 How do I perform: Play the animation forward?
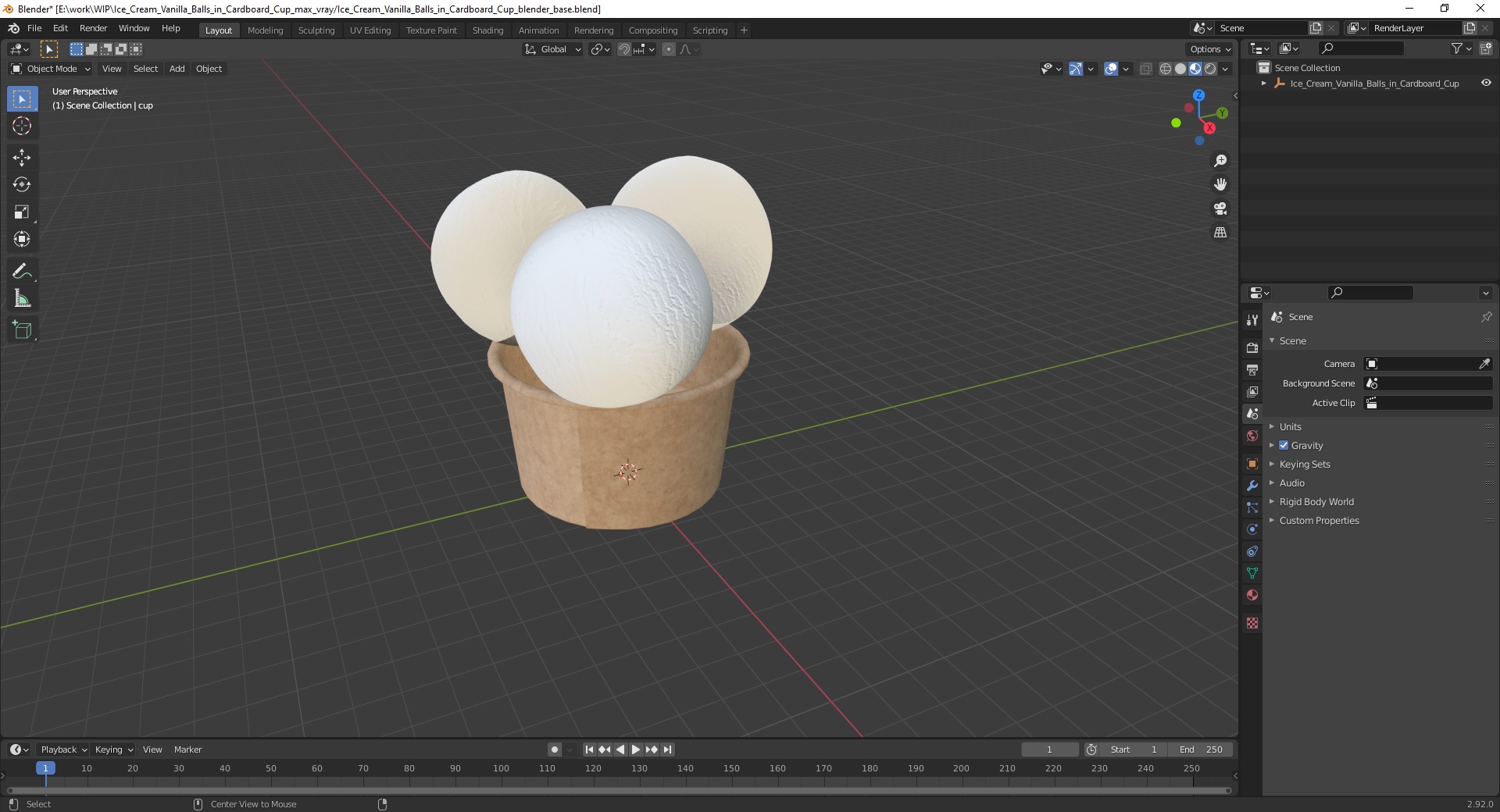pyautogui.click(x=636, y=750)
